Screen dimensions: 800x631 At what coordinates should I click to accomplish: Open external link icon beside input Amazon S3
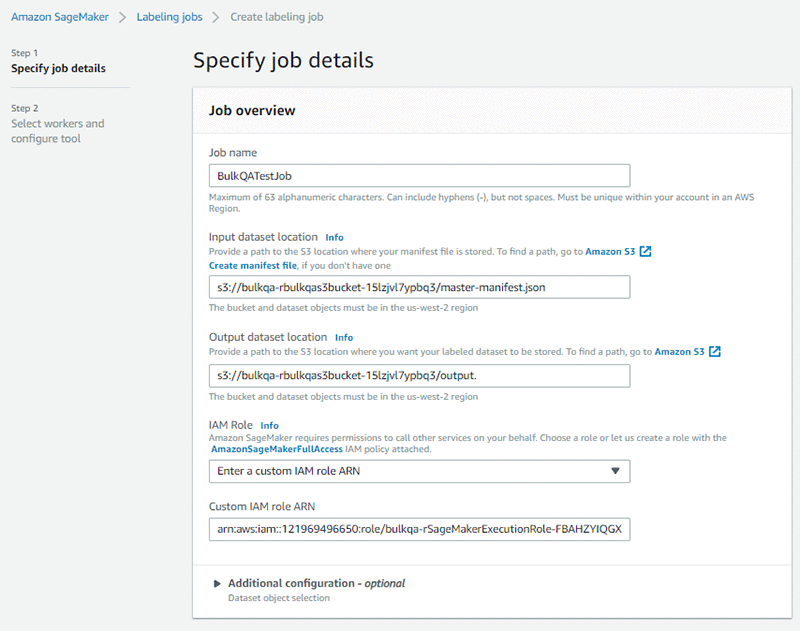(646, 252)
